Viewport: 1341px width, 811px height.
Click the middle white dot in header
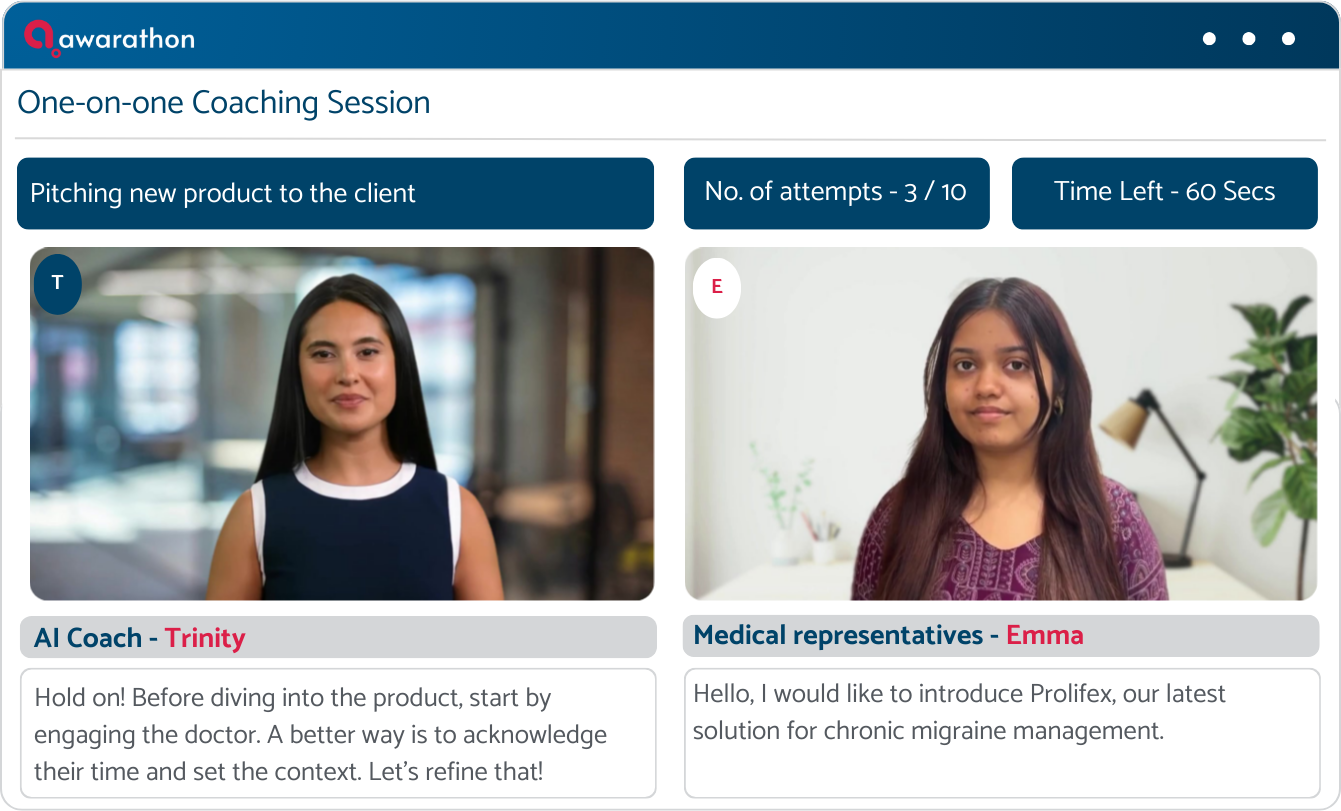click(x=1249, y=39)
